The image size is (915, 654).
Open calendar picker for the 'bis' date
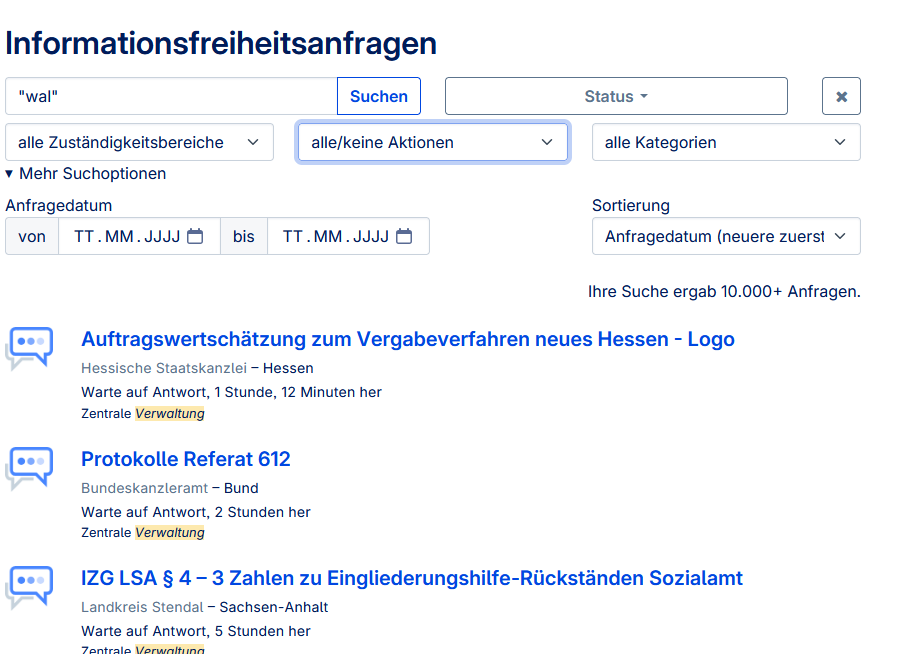[404, 237]
